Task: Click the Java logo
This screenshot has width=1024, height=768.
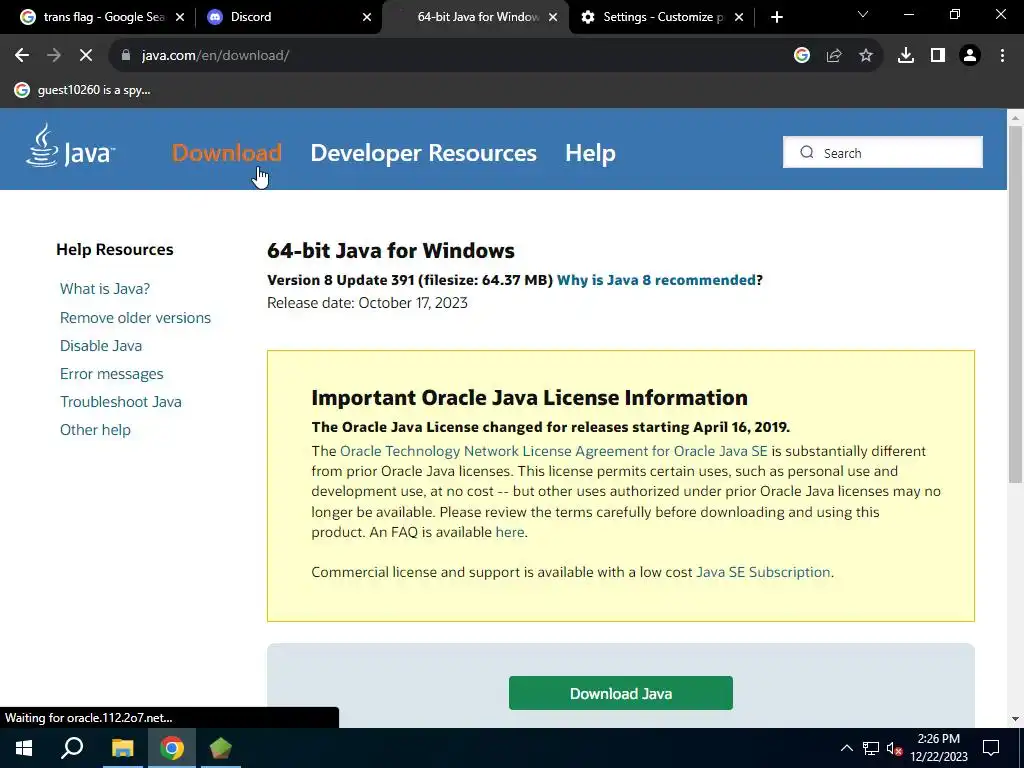Action: coord(71,146)
